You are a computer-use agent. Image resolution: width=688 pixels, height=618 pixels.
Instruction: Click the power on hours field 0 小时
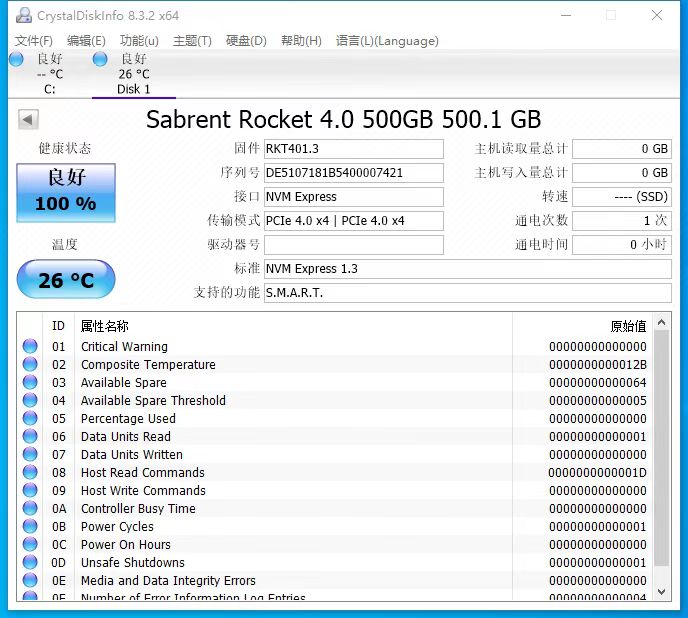coord(622,244)
